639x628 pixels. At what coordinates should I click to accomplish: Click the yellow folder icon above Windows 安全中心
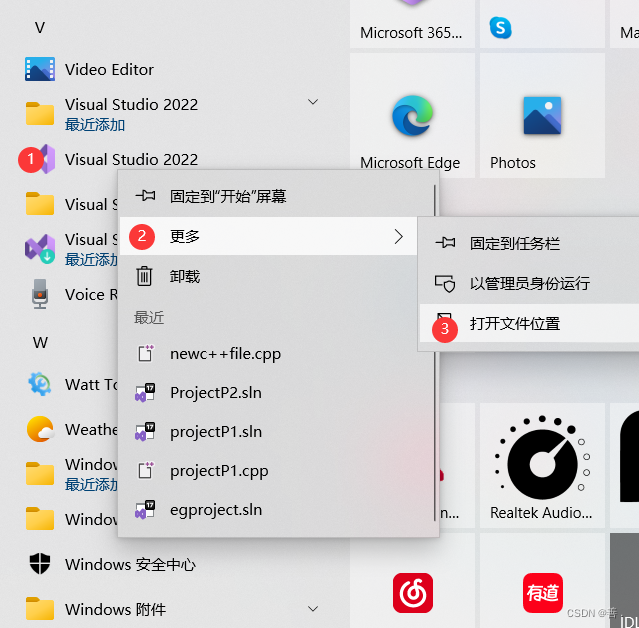point(40,519)
